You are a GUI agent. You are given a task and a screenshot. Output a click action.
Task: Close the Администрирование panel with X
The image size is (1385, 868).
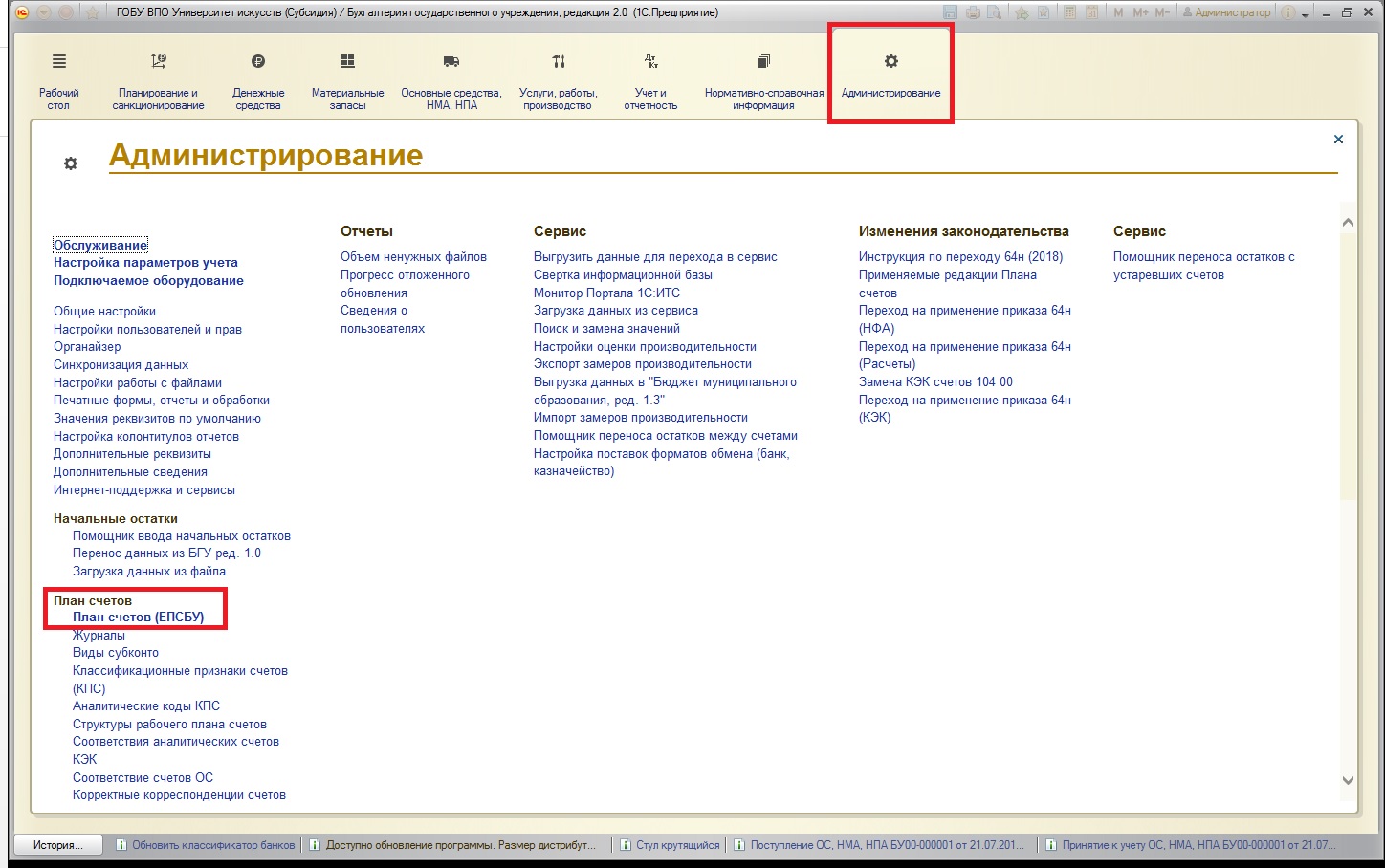[x=1338, y=140]
